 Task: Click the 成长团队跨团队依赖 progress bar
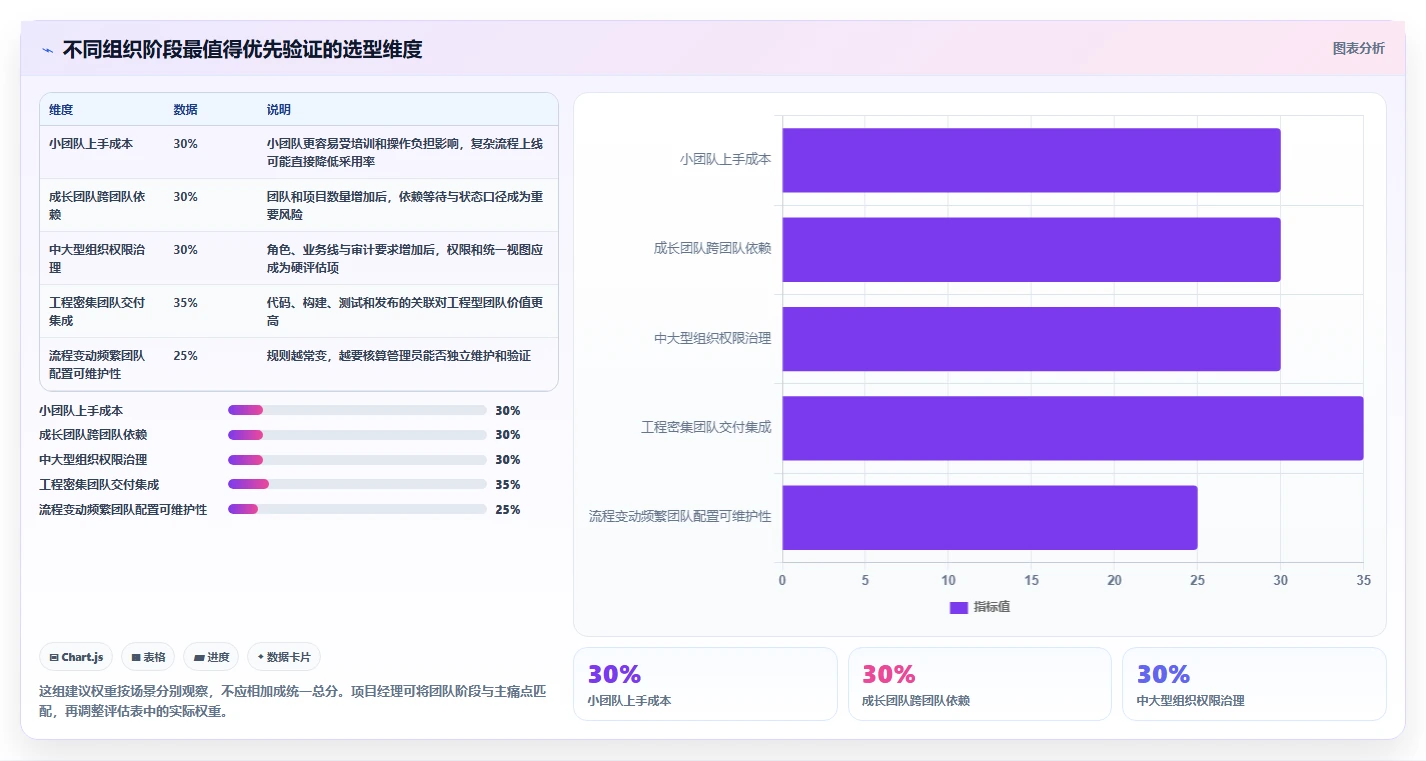[357, 435]
